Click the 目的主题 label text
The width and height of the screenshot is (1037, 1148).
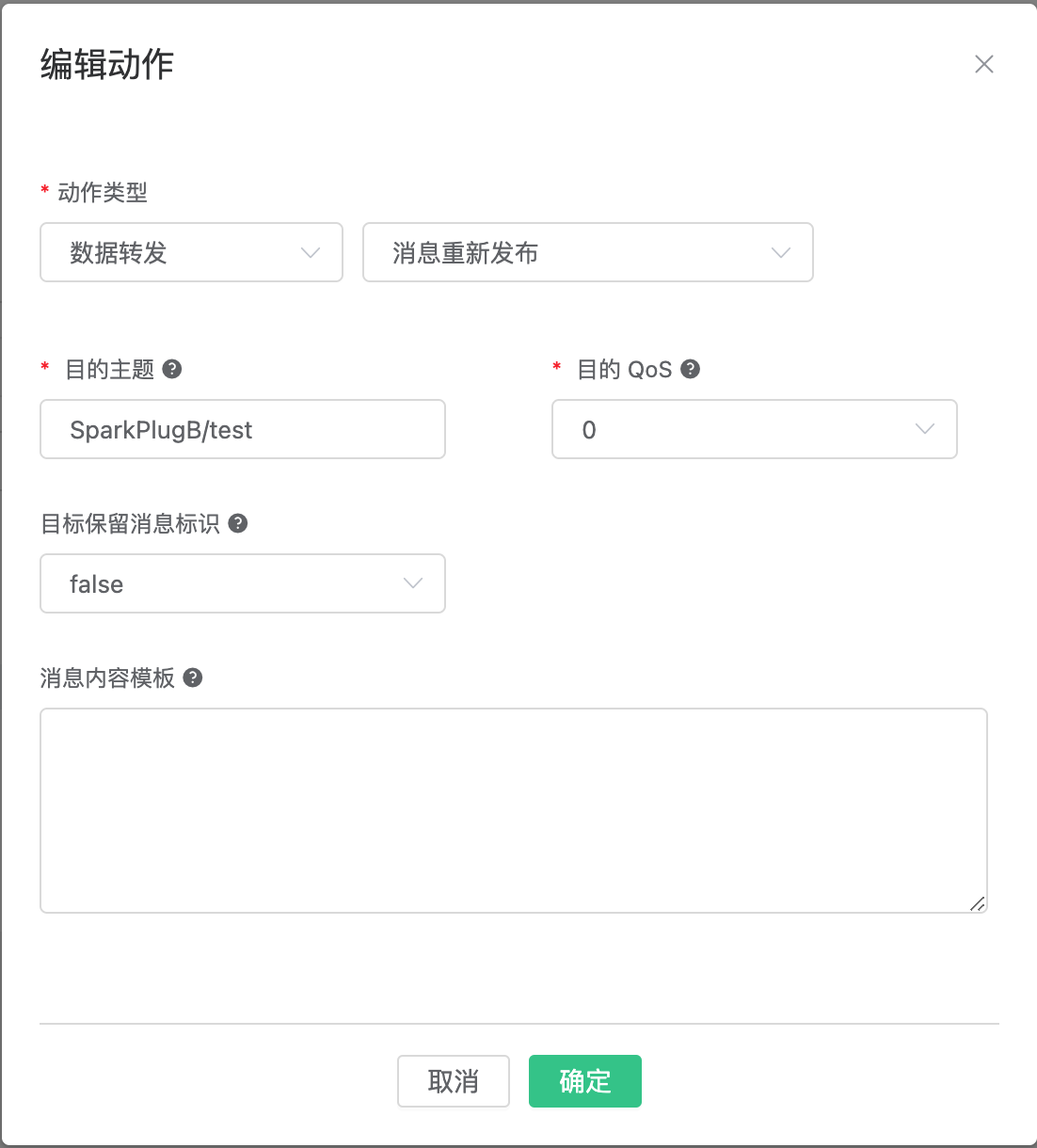[x=109, y=370]
